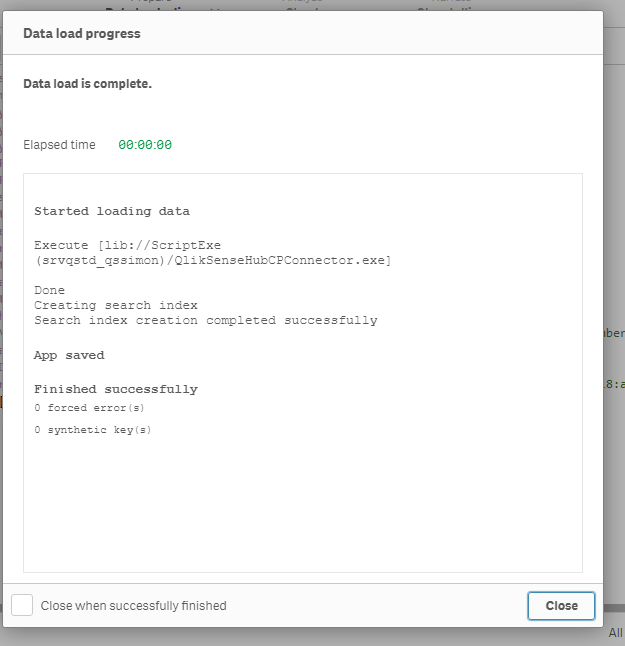Click the 'Done' log line
The width and height of the screenshot is (625, 646).
pyautogui.click(x=49, y=290)
